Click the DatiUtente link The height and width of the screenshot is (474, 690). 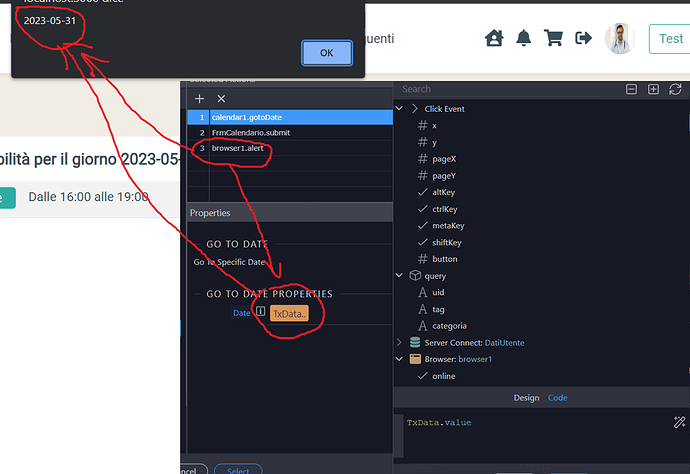pyautogui.click(x=504, y=342)
